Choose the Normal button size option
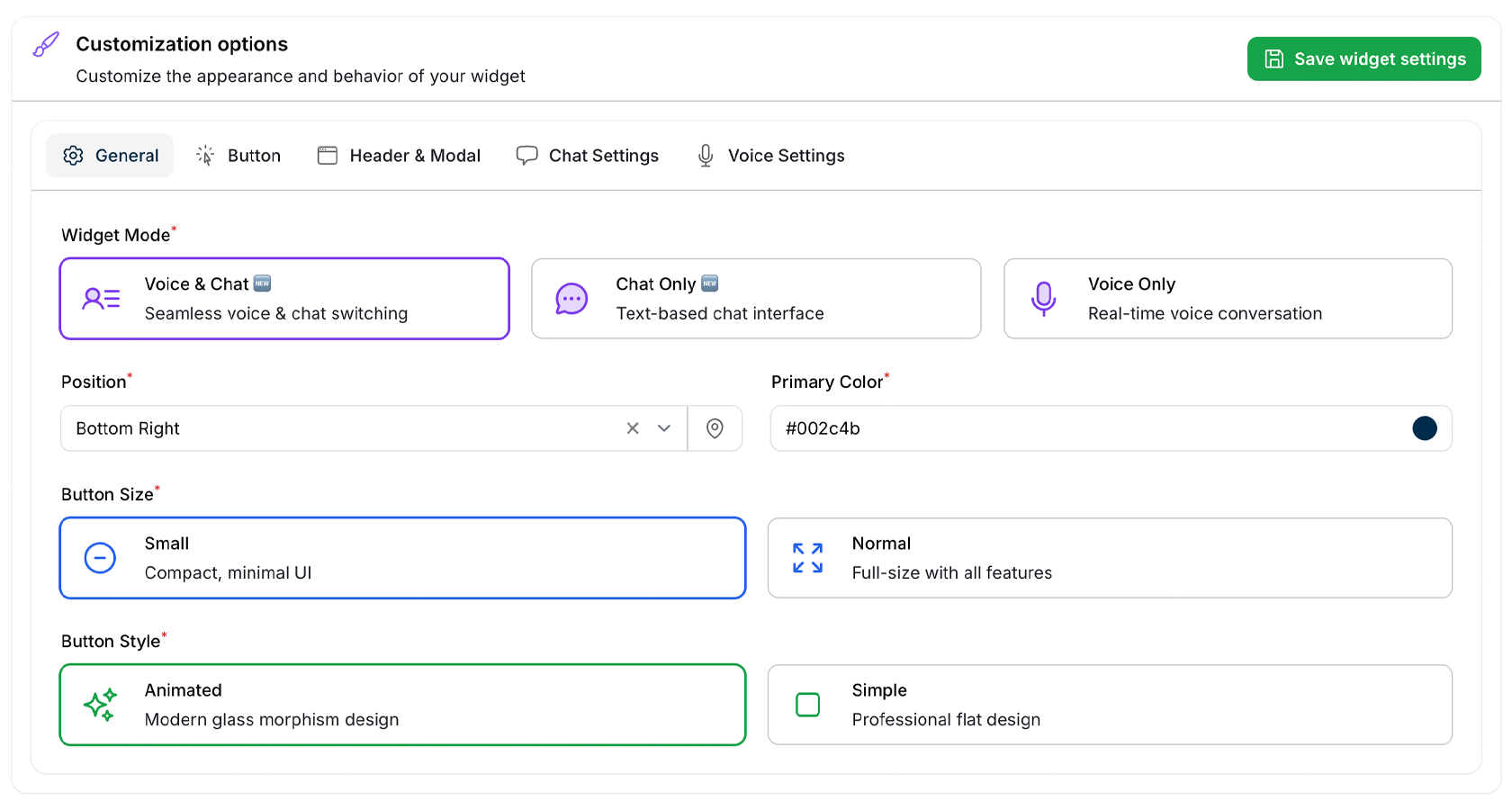The height and width of the screenshot is (810, 1512). click(x=1109, y=558)
